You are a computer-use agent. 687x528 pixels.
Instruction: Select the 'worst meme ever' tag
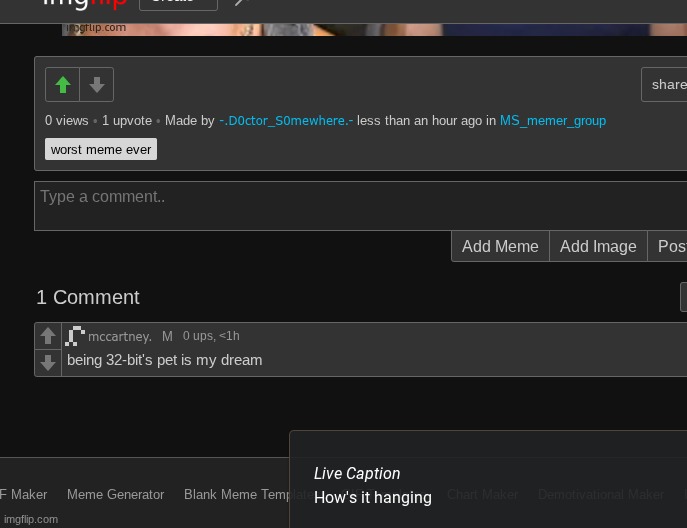click(101, 150)
